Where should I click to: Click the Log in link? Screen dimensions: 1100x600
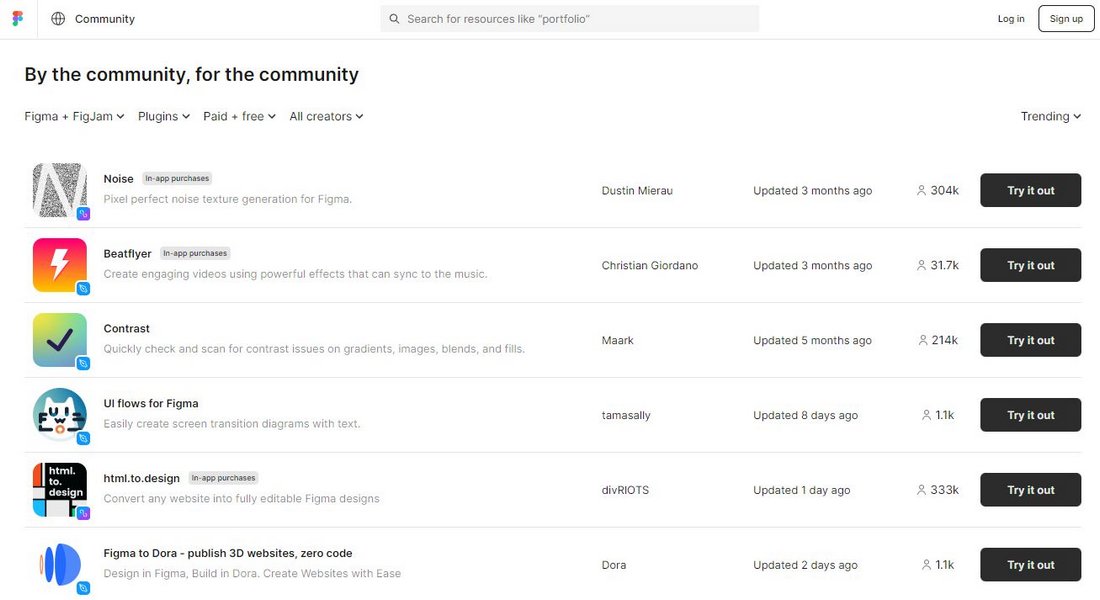point(1011,19)
